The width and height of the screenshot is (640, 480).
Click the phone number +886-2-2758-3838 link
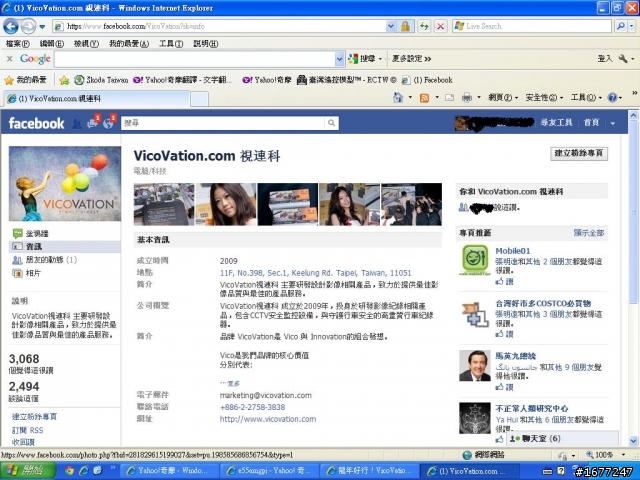pyautogui.click(x=252, y=407)
